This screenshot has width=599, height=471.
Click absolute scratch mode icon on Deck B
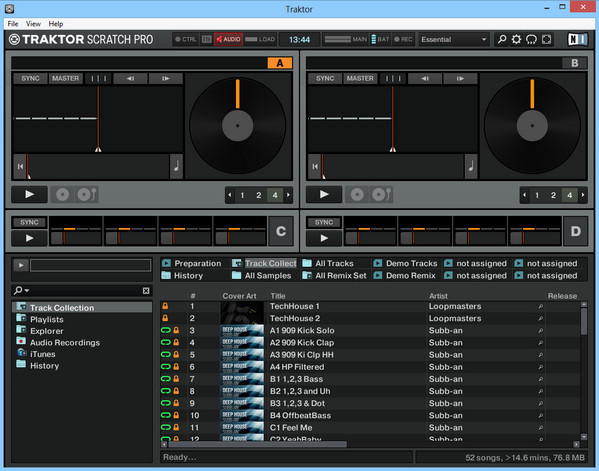[x=357, y=195]
